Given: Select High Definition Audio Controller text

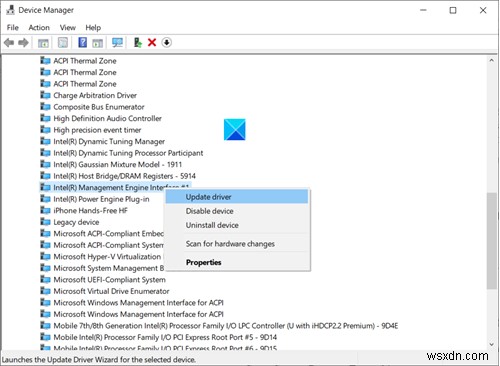Looking at the screenshot, I should 107,118.
